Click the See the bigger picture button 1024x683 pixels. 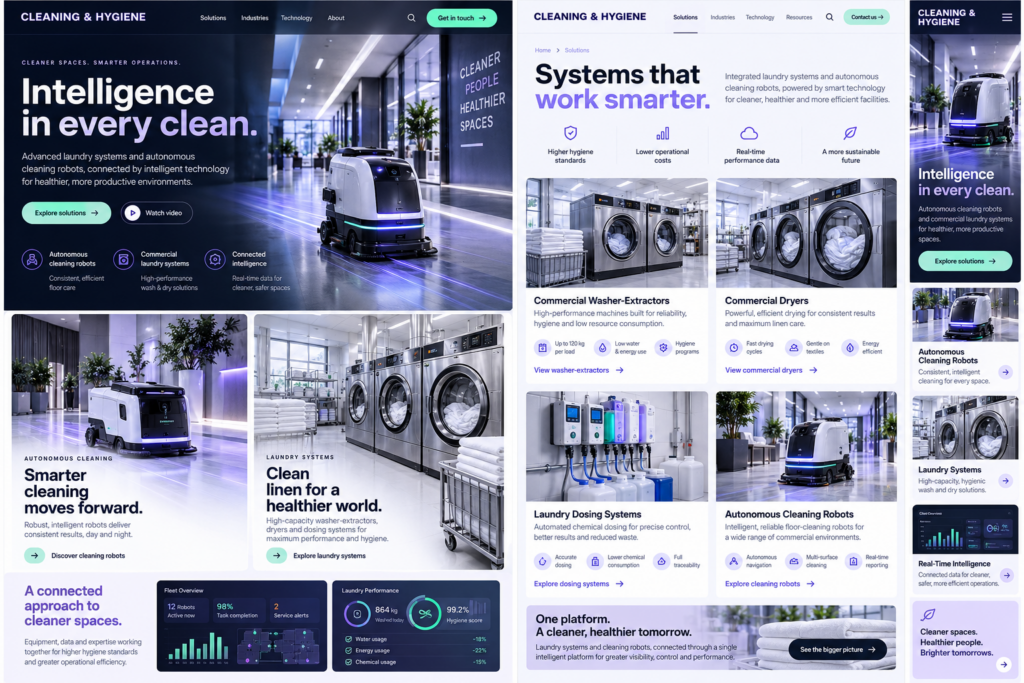click(x=837, y=650)
